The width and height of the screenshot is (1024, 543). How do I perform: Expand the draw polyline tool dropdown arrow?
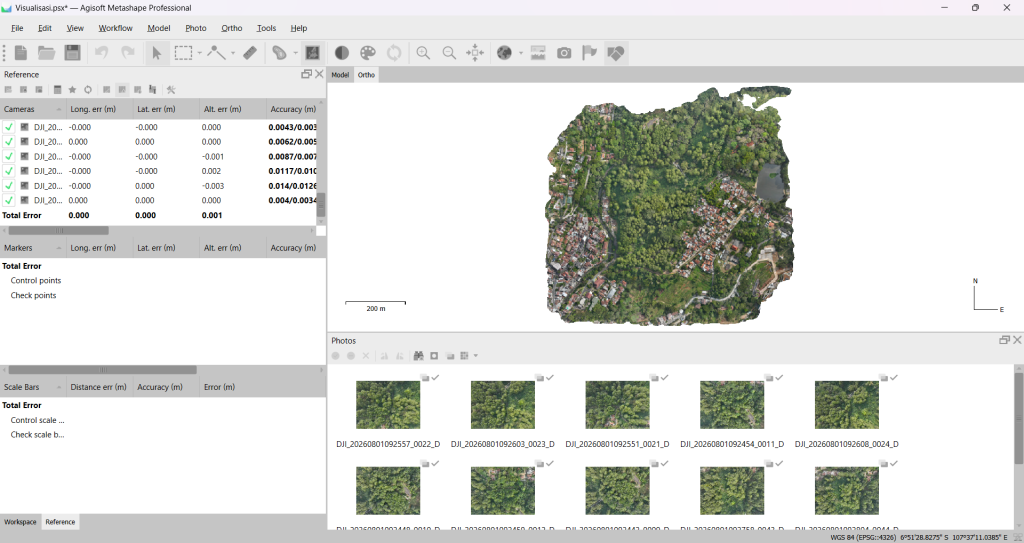[x=232, y=53]
